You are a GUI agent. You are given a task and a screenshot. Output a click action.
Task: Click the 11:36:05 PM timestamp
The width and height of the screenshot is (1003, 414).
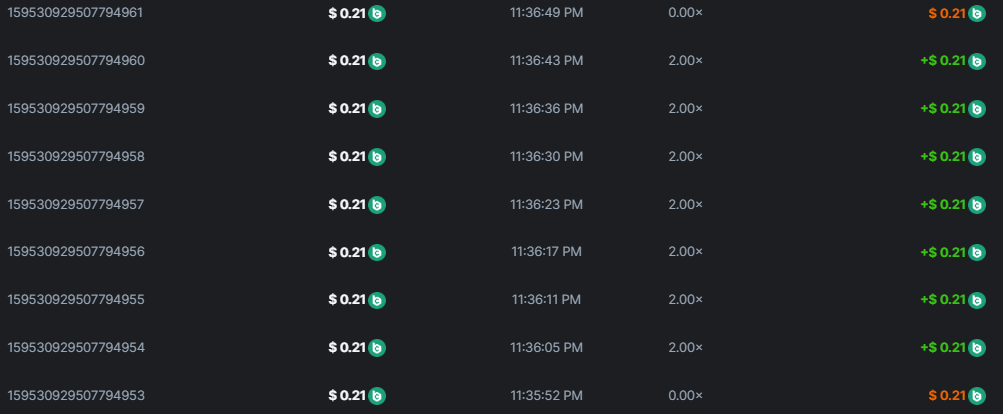[x=546, y=347]
